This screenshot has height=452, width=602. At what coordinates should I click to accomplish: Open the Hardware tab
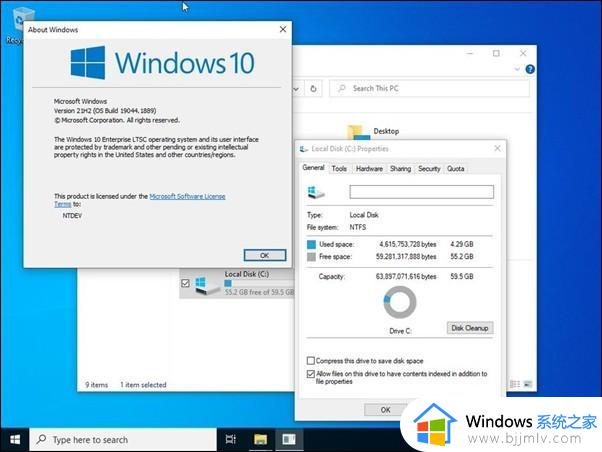coord(369,169)
